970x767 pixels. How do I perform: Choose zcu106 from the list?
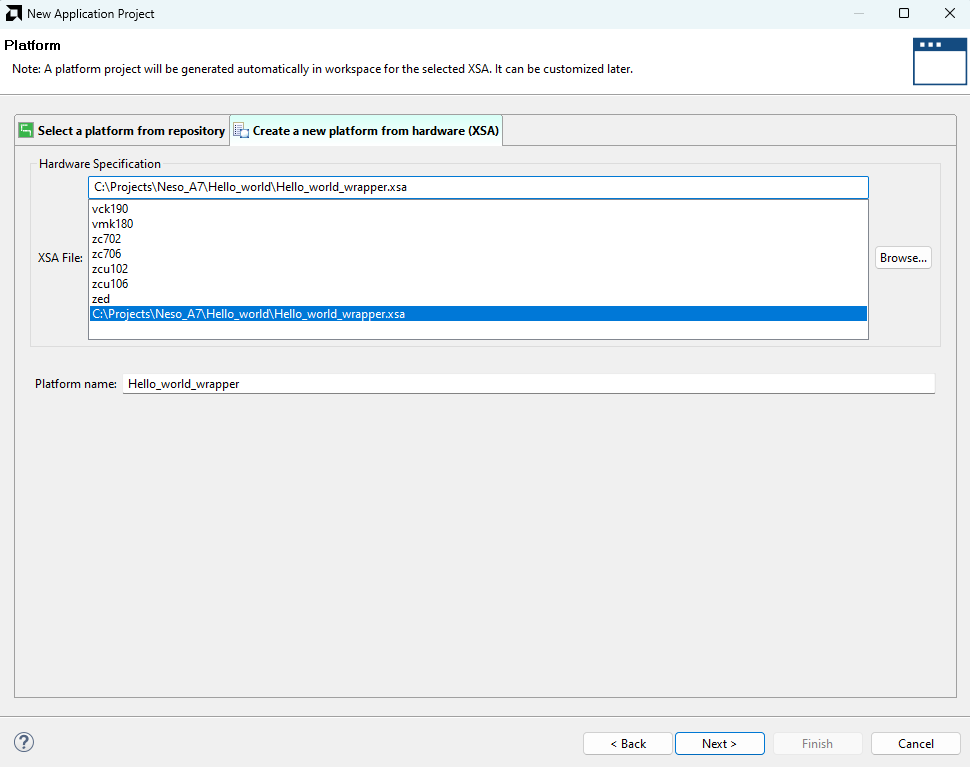(110, 284)
